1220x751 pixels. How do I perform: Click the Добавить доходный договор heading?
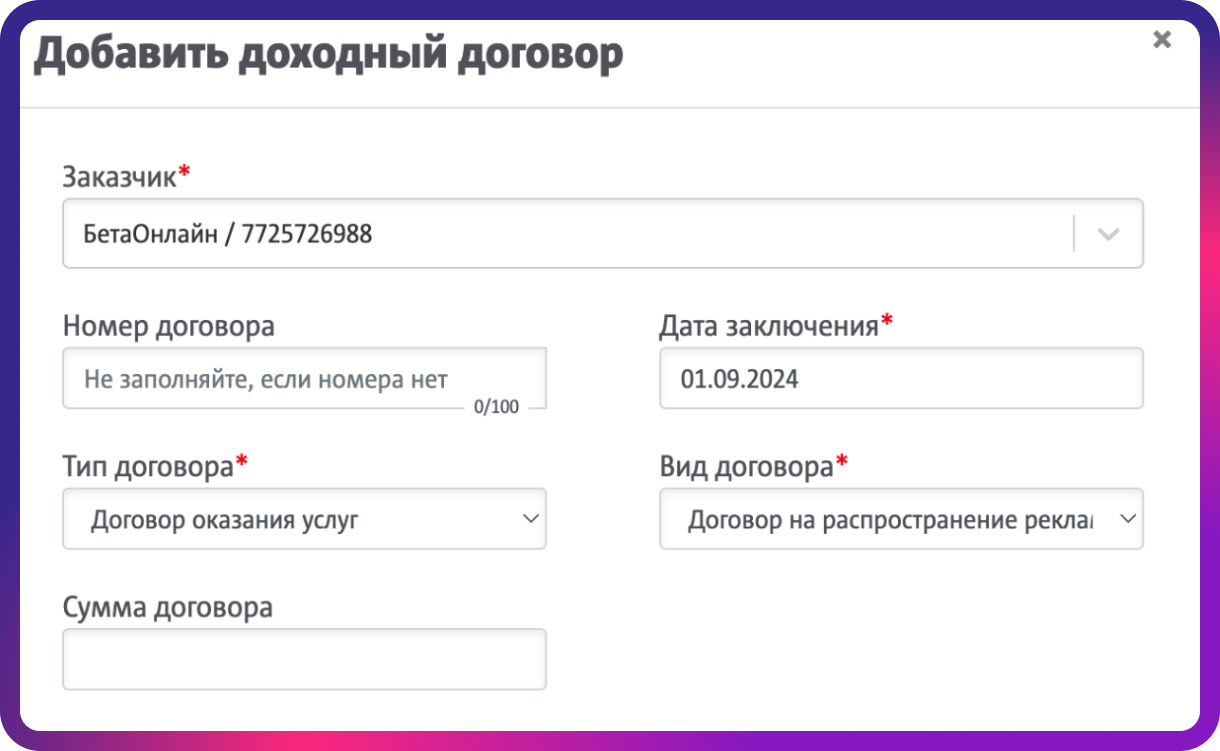(x=329, y=54)
